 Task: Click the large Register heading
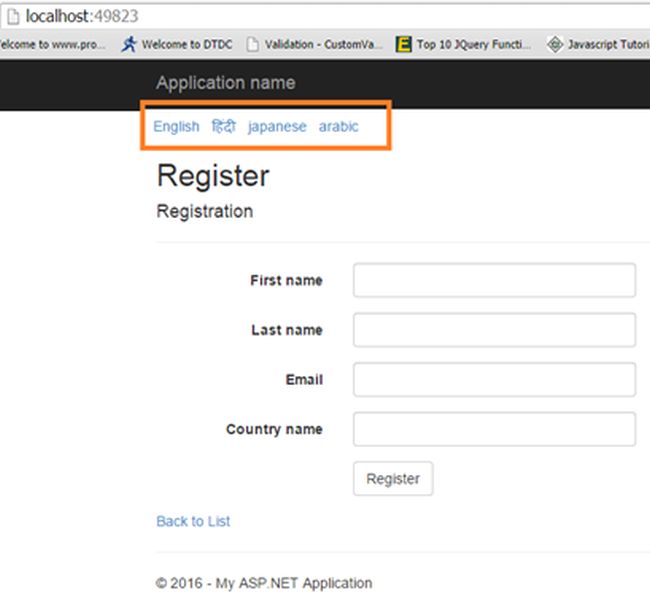pyautogui.click(x=213, y=175)
